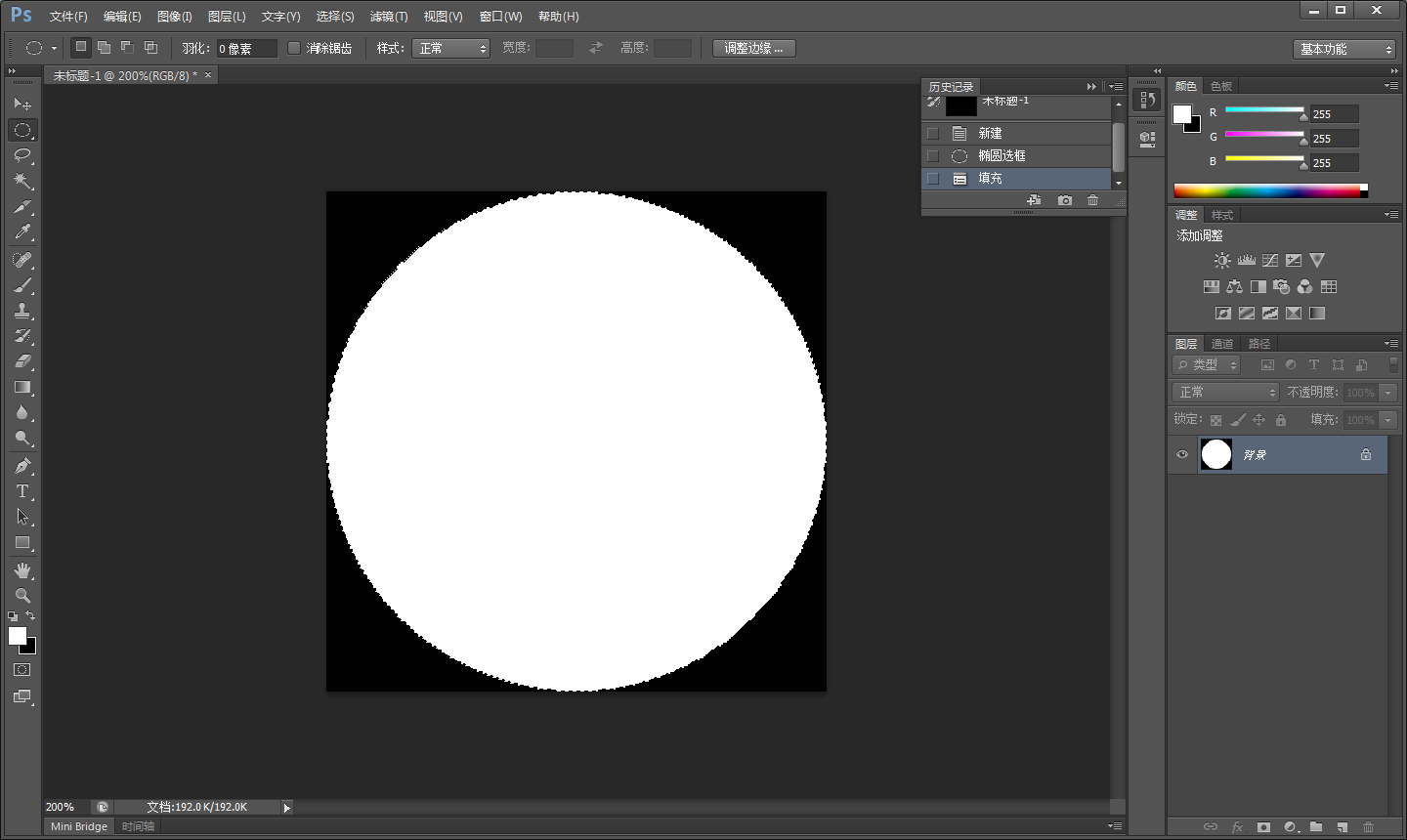The image size is (1407, 840).
Task: Select the Lasso tool
Action: tap(22, 155)
